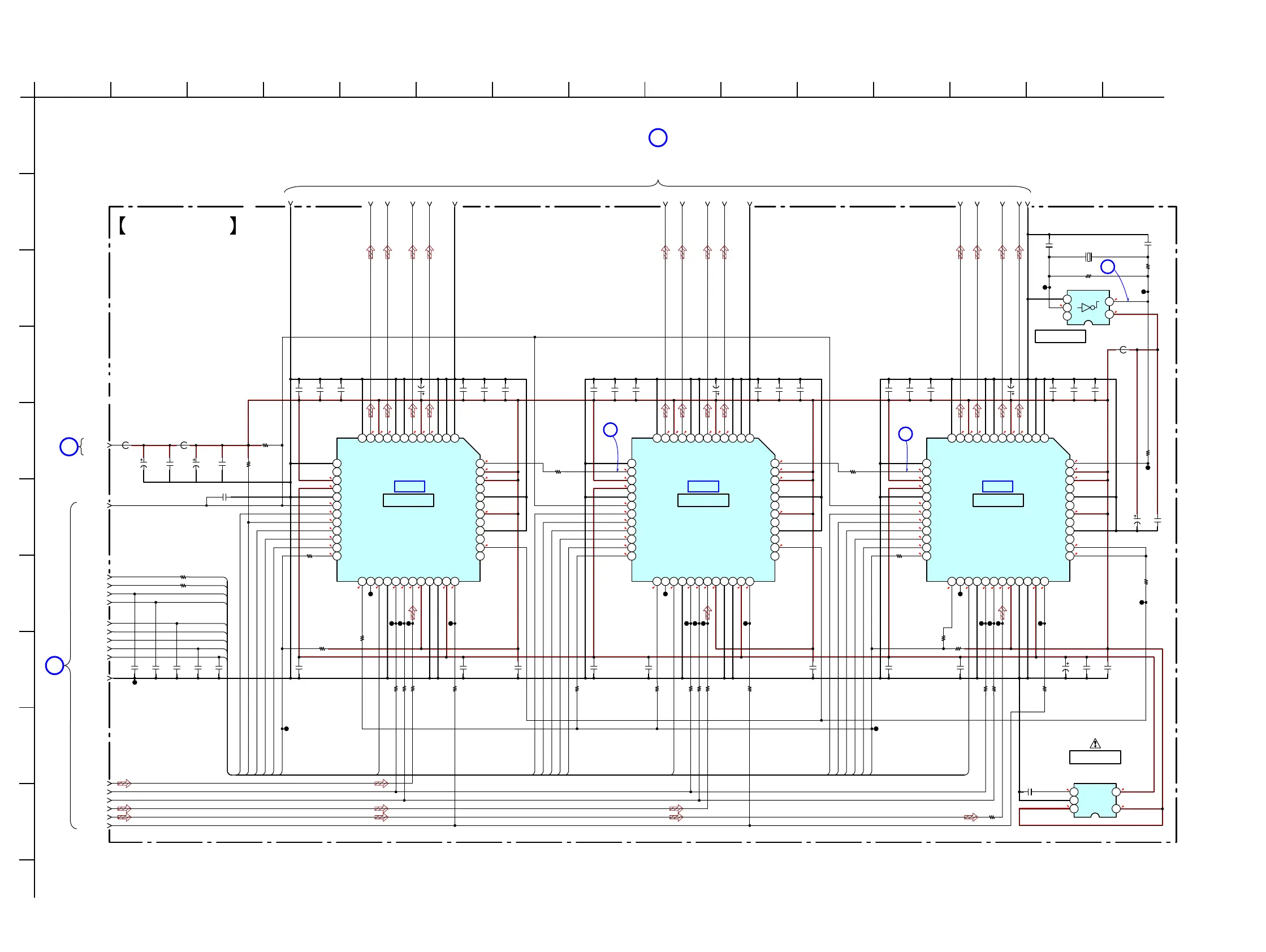Image resolution: width=1266 pixels, height=952 pixels.
Task: Click blue circle next to the small left brace
Action: point(68,446)
